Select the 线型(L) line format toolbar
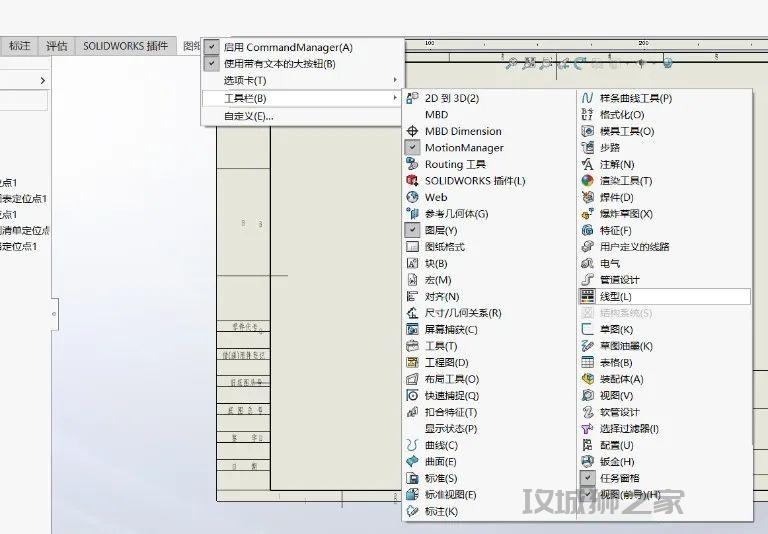The width and height of the screenshot is (768, 534). click(615, 297)
